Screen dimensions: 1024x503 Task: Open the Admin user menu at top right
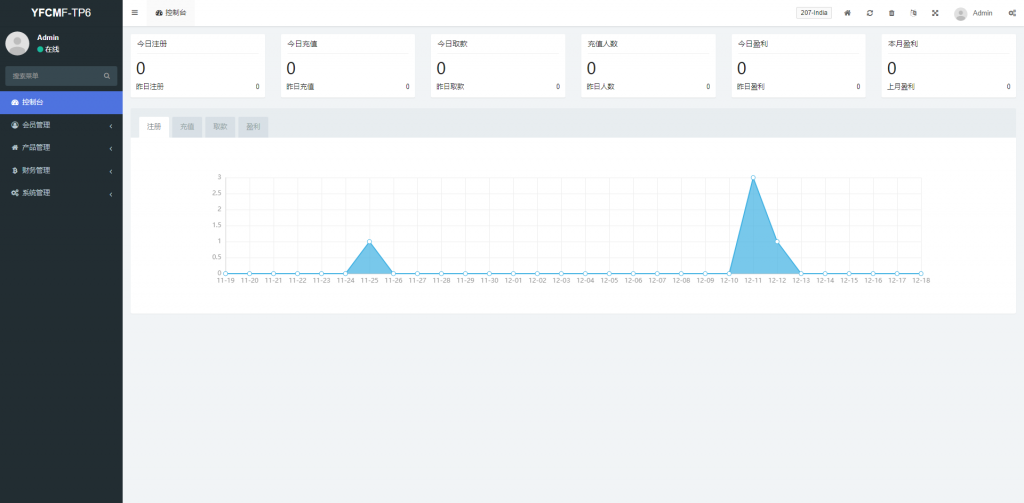(974, 13)
